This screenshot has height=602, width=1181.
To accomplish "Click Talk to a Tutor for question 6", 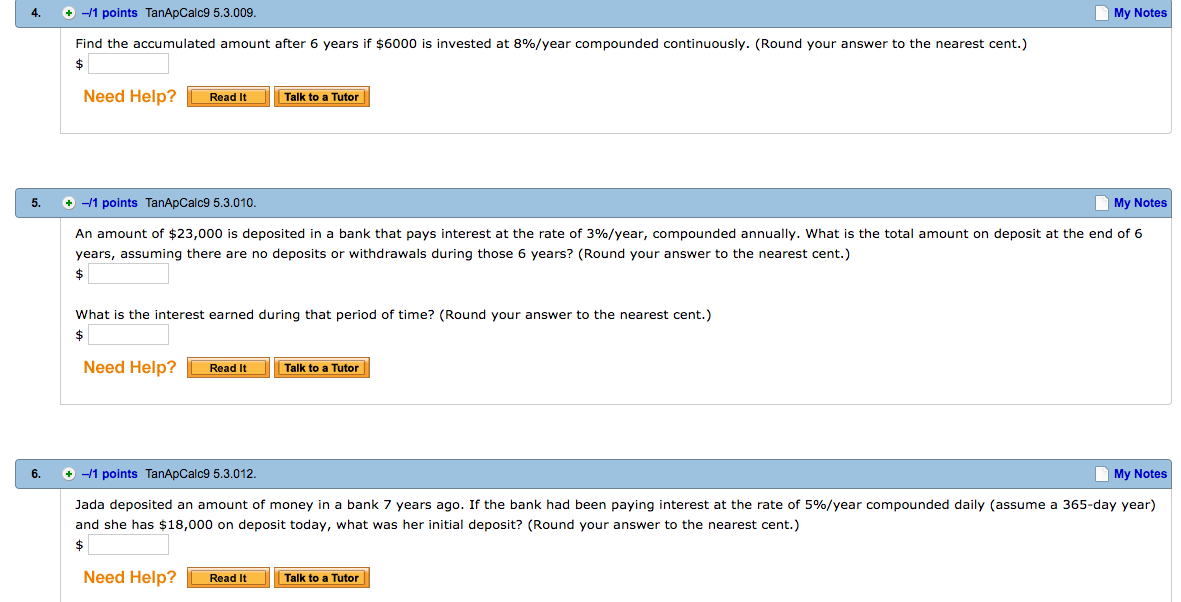I will pyautogui.click(x=322, y=578).
